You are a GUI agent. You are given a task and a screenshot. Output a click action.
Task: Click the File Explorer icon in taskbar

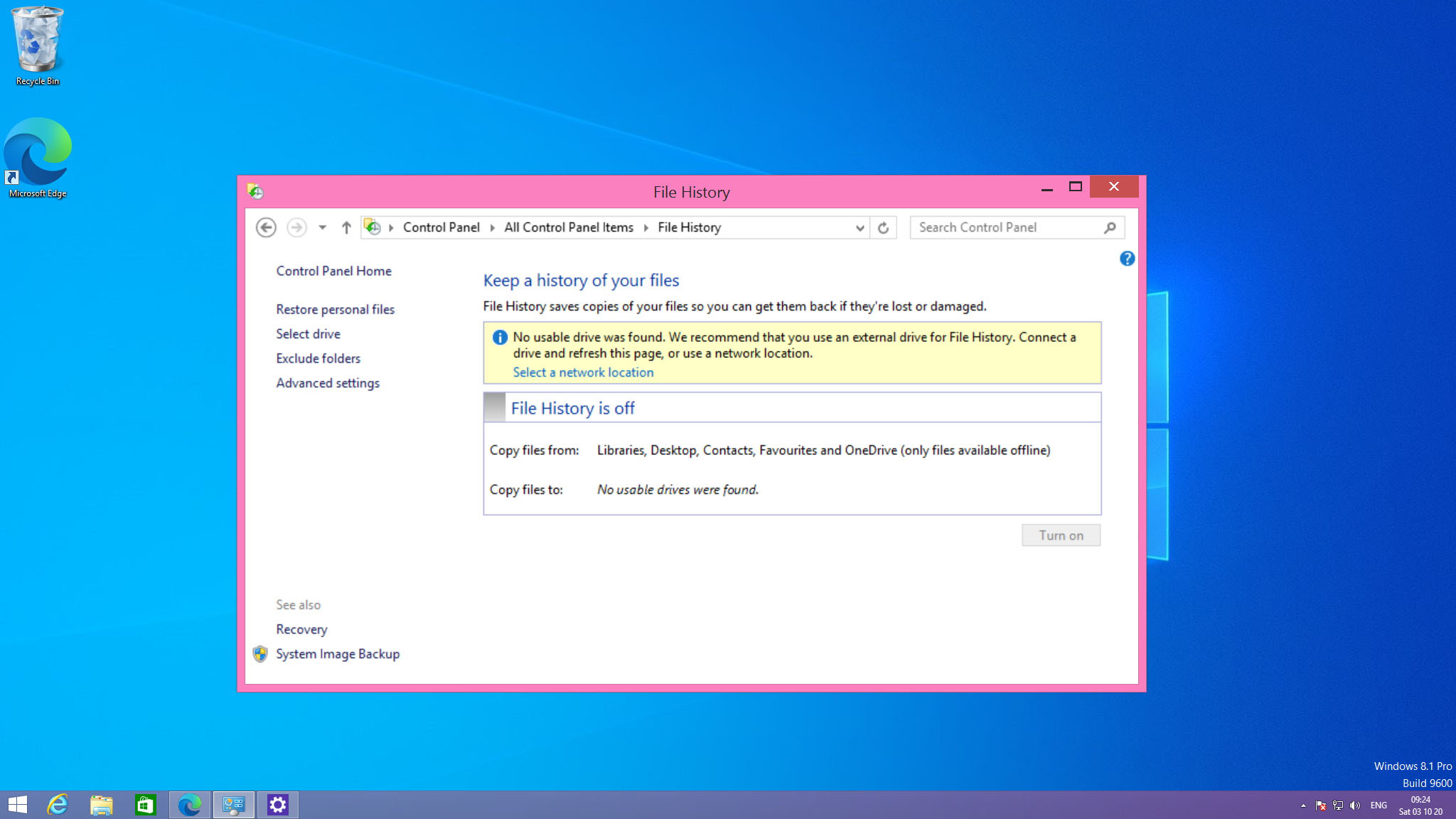[101, 804]
